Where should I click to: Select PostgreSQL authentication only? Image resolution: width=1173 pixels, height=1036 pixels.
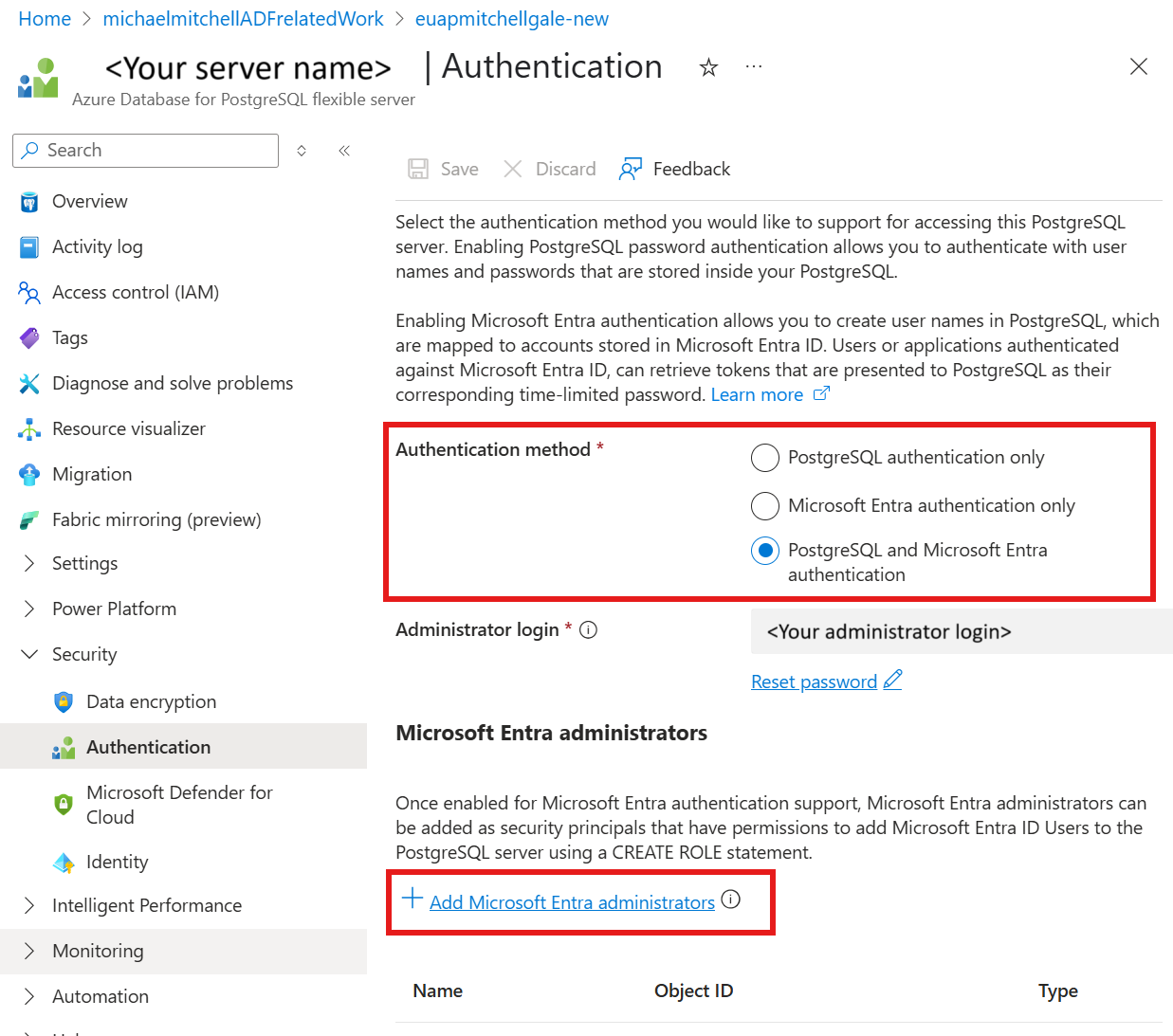click(765, 458)
